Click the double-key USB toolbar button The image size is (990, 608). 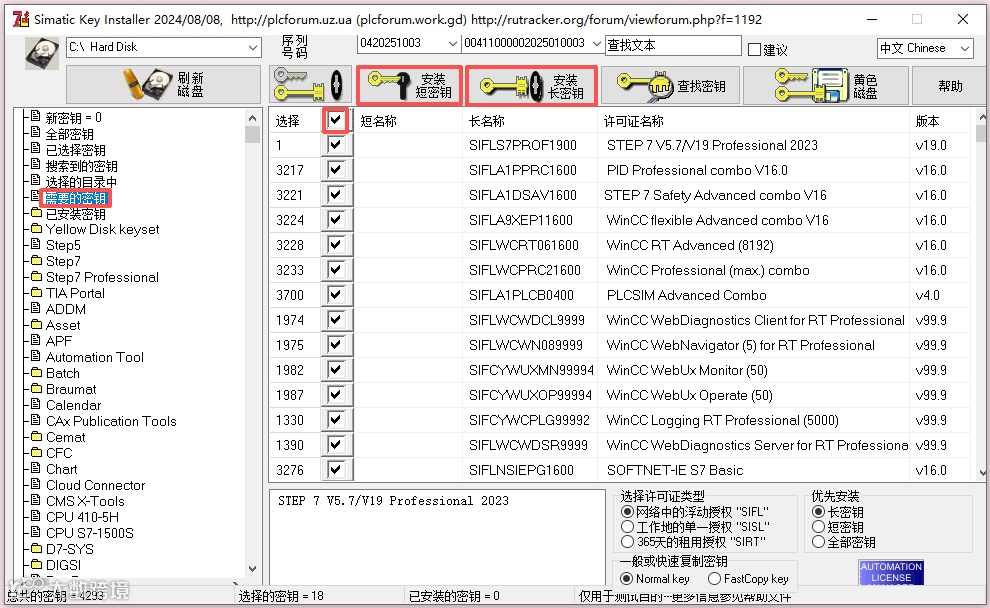(310, 85)
